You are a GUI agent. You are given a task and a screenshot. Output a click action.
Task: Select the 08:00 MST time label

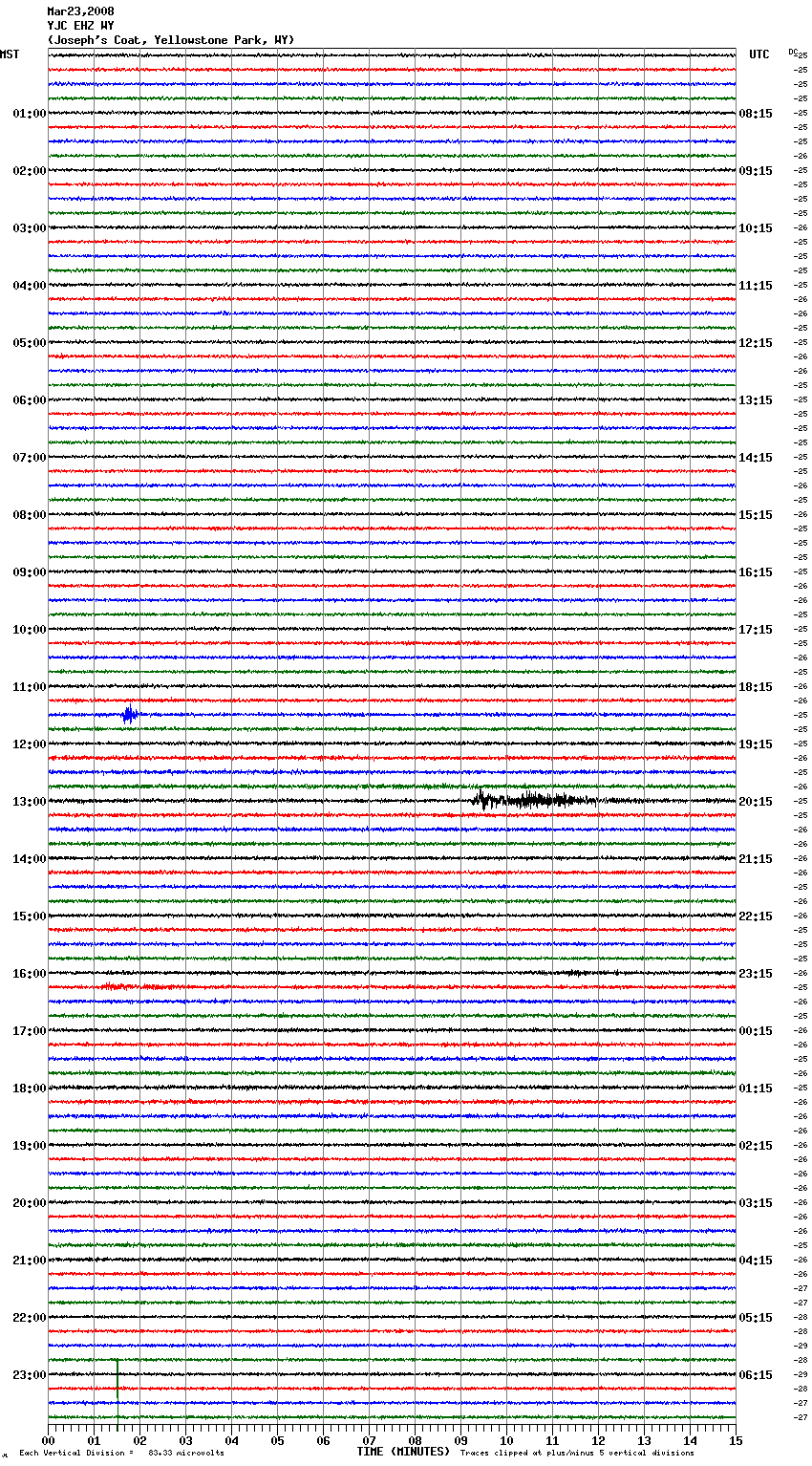30,515
